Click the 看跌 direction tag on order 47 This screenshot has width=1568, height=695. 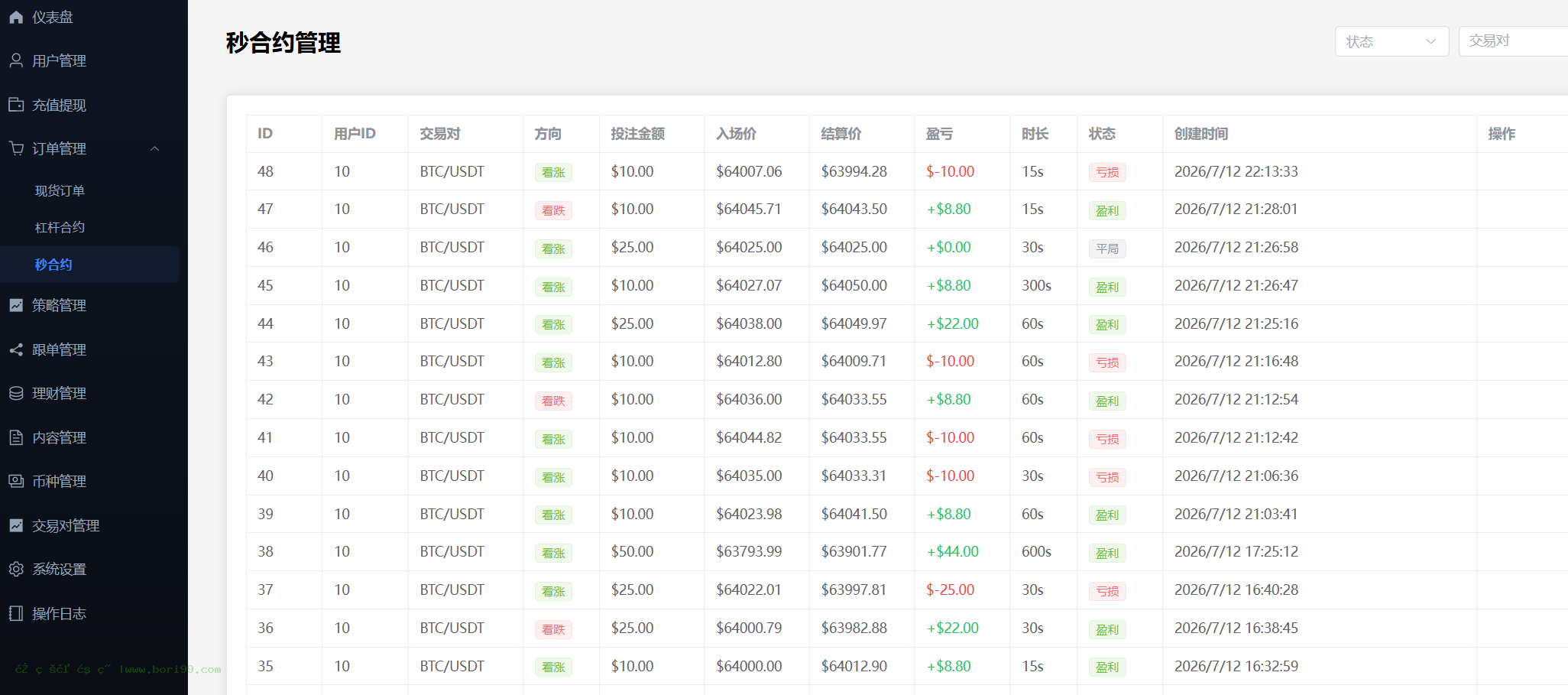pos(553,210)
